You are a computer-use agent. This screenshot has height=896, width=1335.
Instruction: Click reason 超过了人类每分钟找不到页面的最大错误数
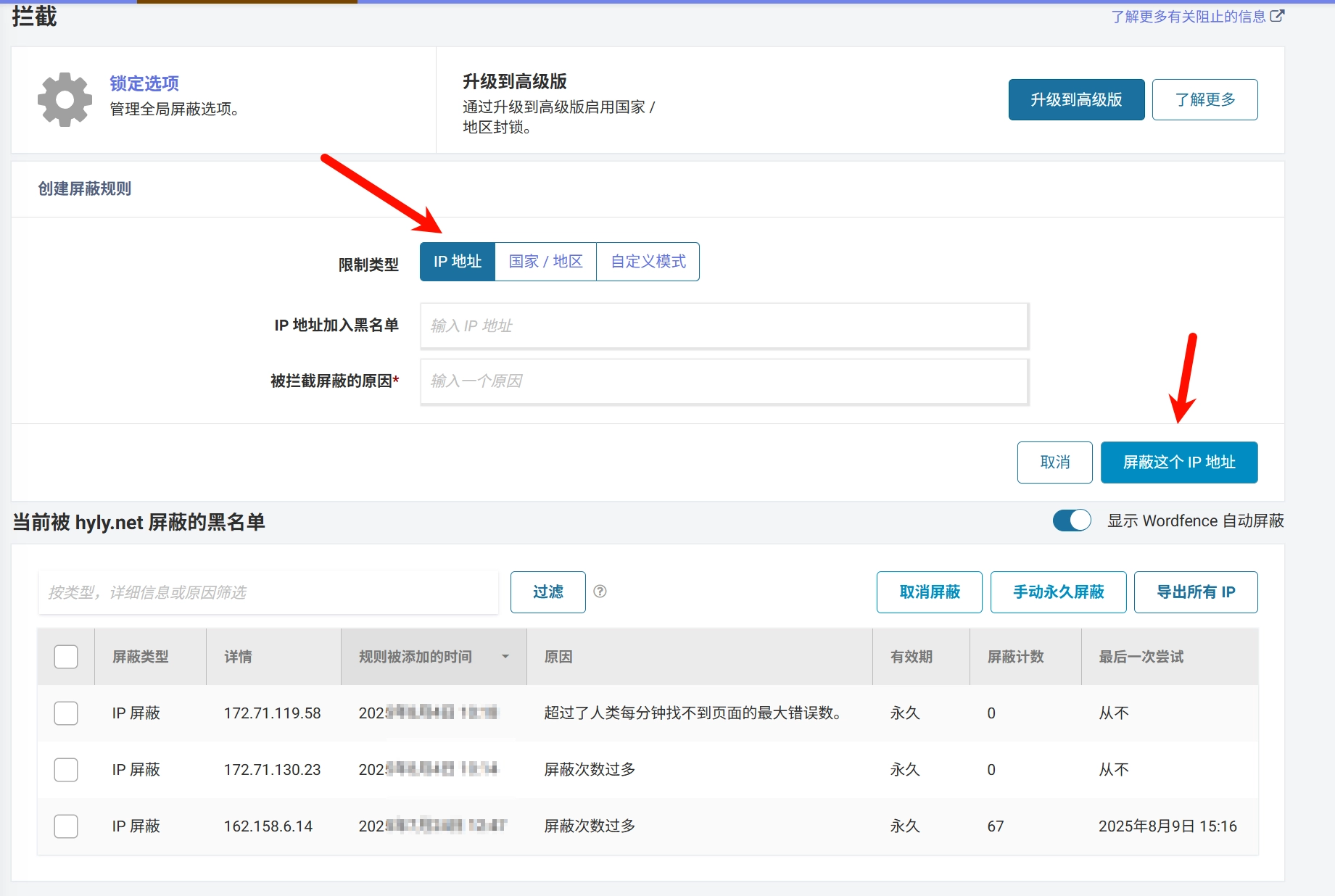(693, 713)
